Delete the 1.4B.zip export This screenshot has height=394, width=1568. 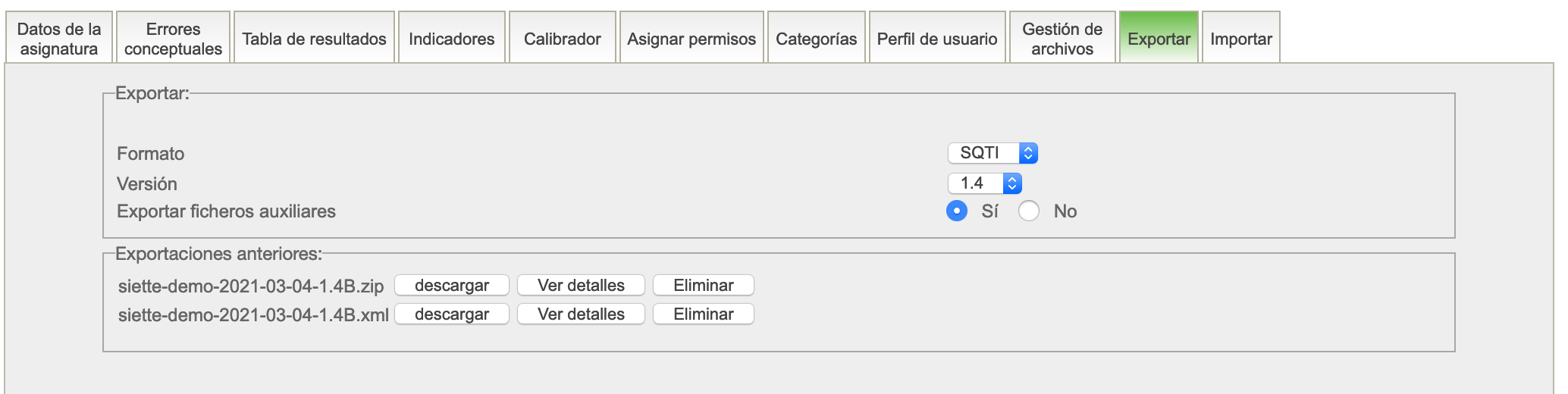pos(703,286)
